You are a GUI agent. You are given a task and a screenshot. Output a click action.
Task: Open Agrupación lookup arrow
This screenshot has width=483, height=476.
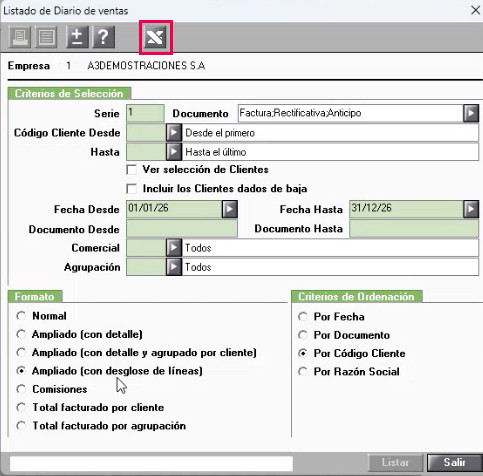(174, 267)
